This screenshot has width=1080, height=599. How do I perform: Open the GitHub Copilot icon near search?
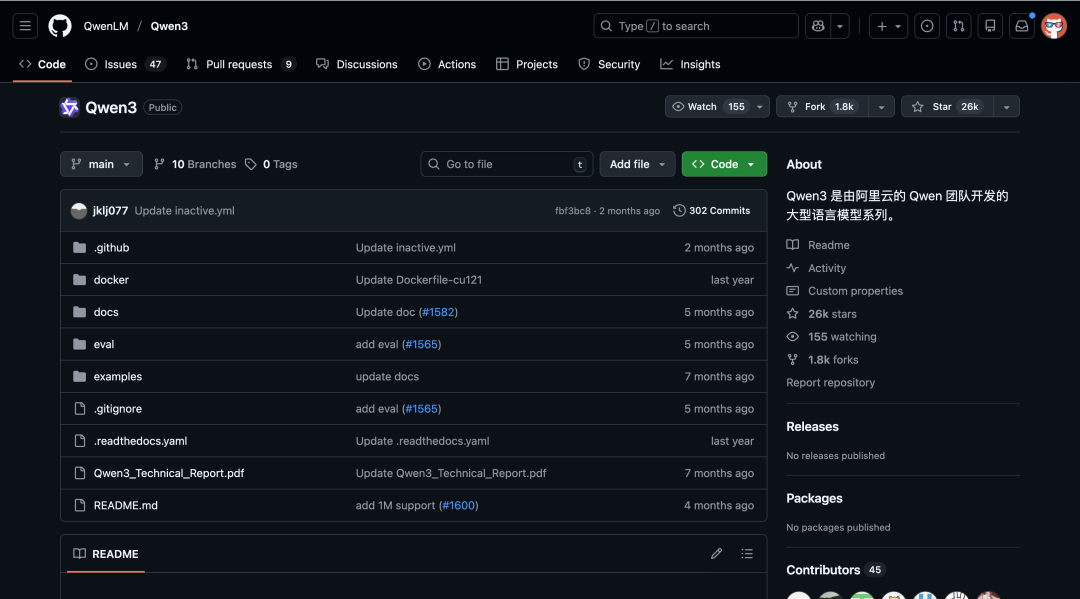(817, 25)
